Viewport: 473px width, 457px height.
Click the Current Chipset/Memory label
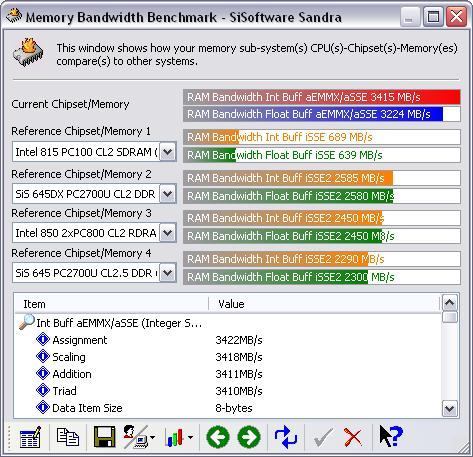click(x=70, y=104)
